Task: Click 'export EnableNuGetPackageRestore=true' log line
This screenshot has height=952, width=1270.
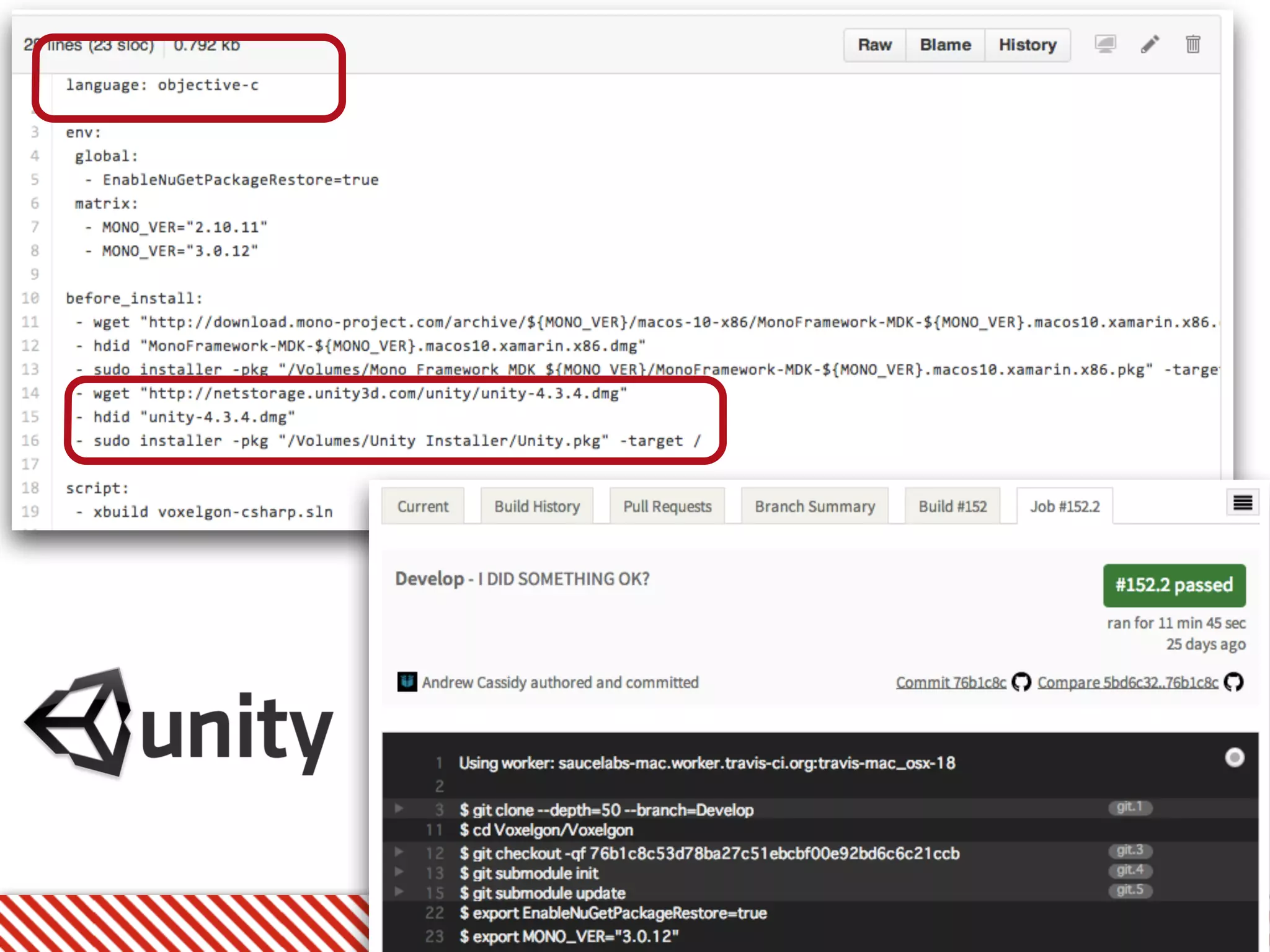Action: pos(613,913)
